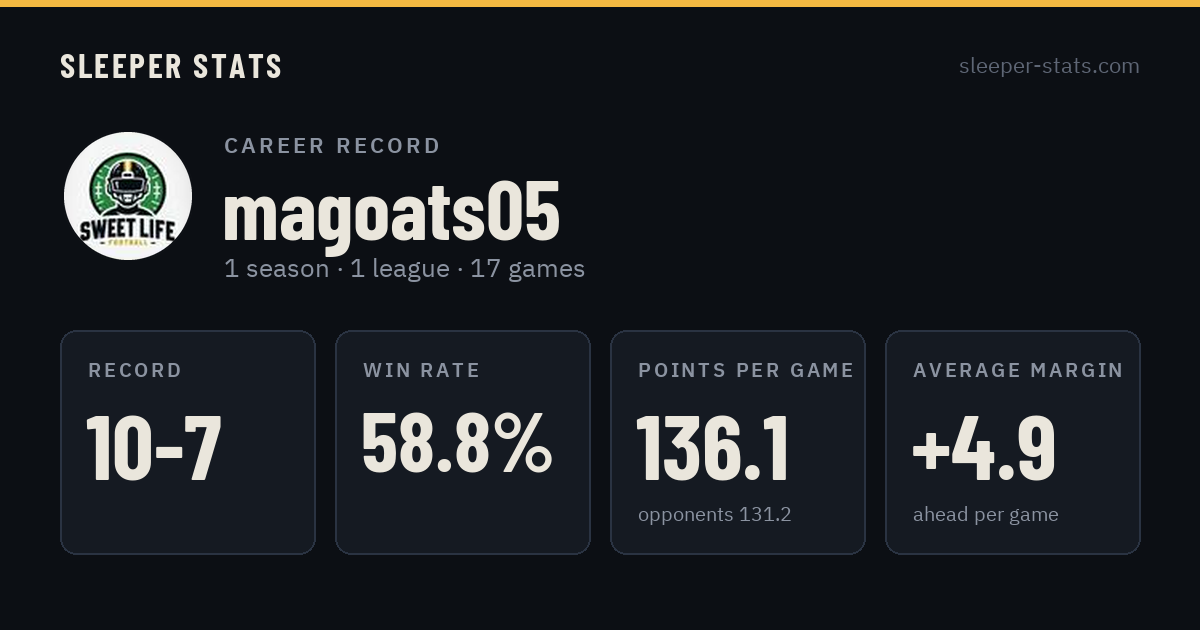Screen dimensions: 1200x630
Task: Click the +4.9 margin value
Action: [x=984, y=448]
